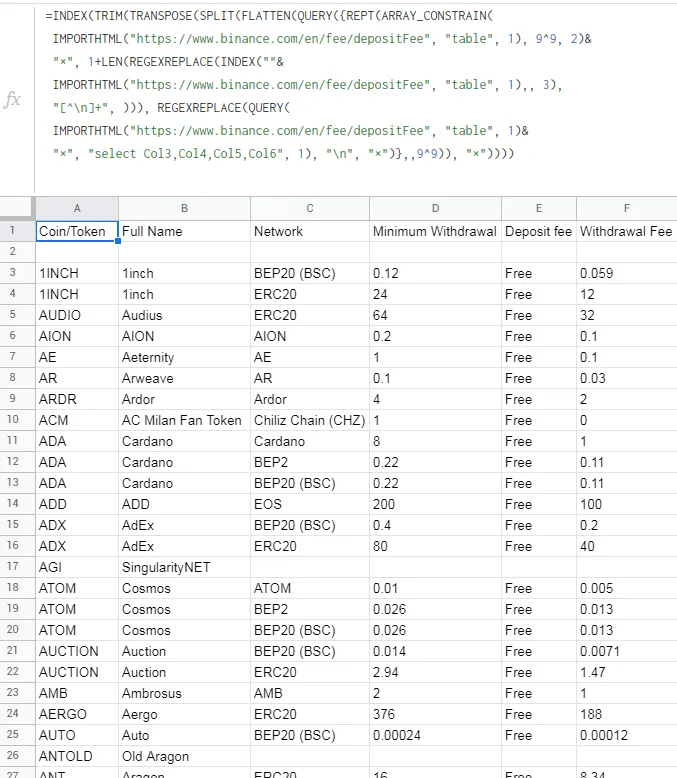Select column F header

pyautogui.click(x=626, y=208)
